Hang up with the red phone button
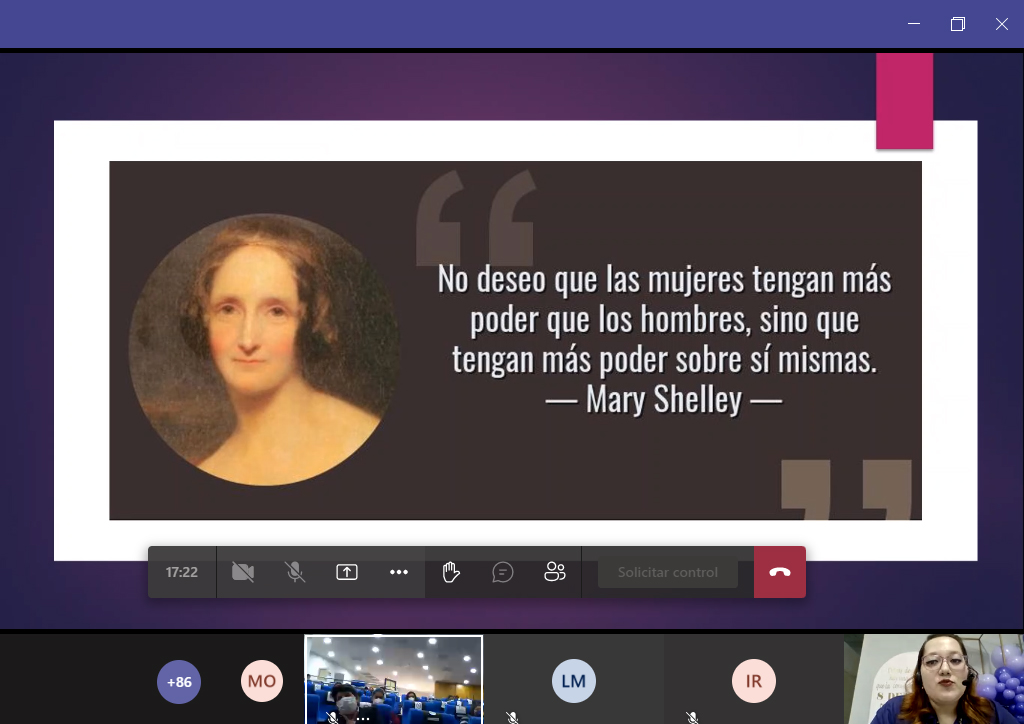Screen dimensions: 1024x724 [780, 572]
